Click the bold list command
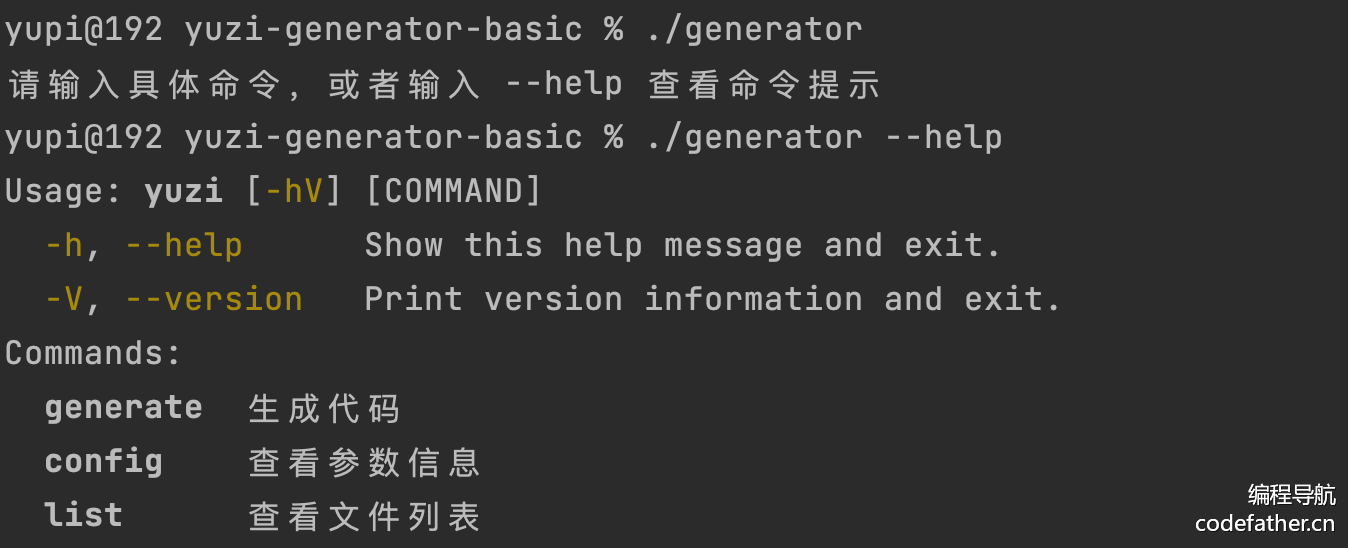 (x=83, y=515)
